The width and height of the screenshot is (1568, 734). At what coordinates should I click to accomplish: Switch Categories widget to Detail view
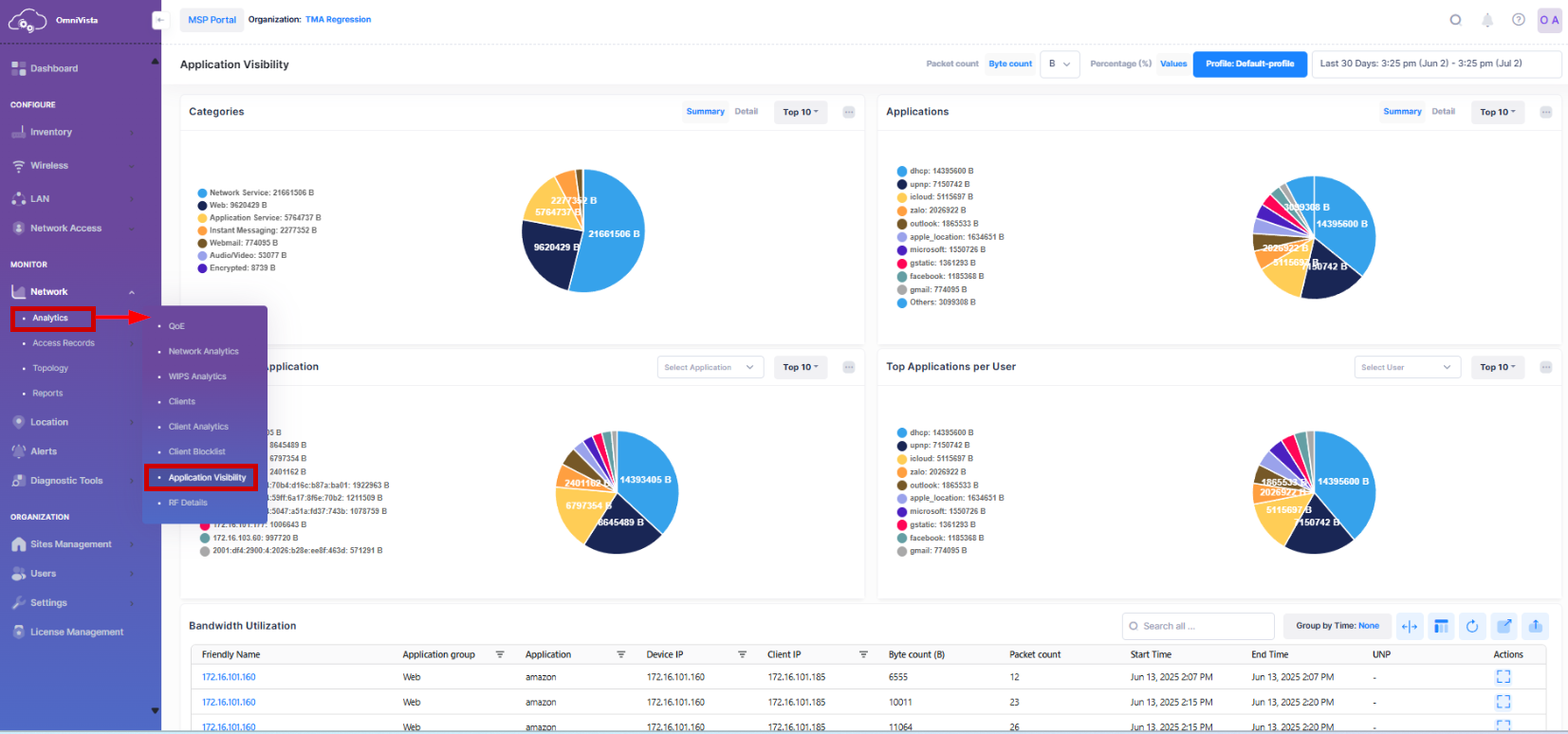(746, 112)
